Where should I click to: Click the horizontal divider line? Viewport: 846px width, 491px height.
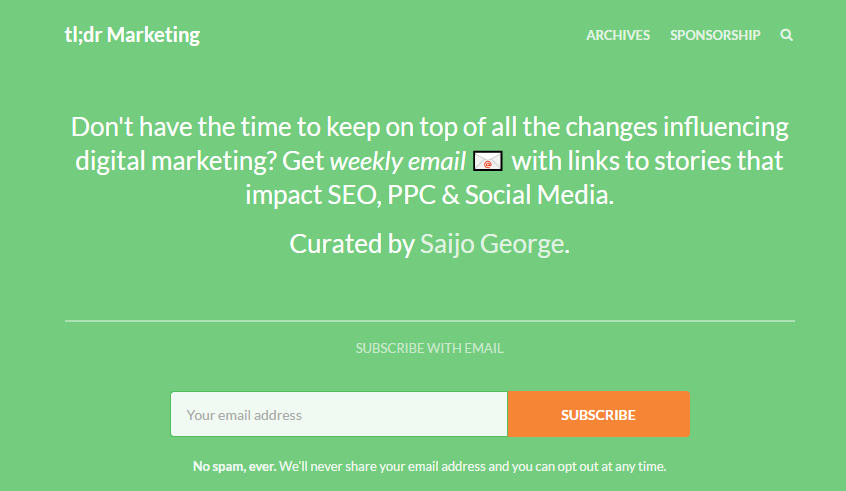430,321
